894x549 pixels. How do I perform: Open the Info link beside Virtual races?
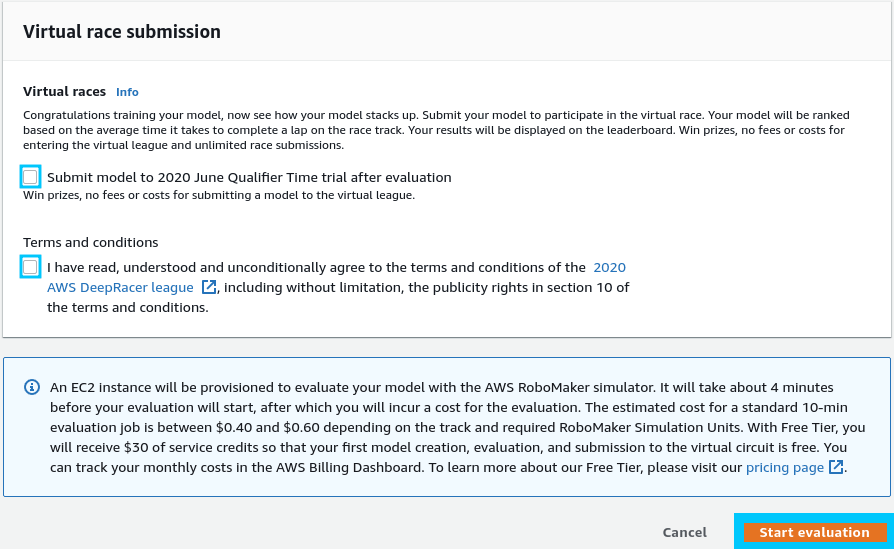pos(127,92)
